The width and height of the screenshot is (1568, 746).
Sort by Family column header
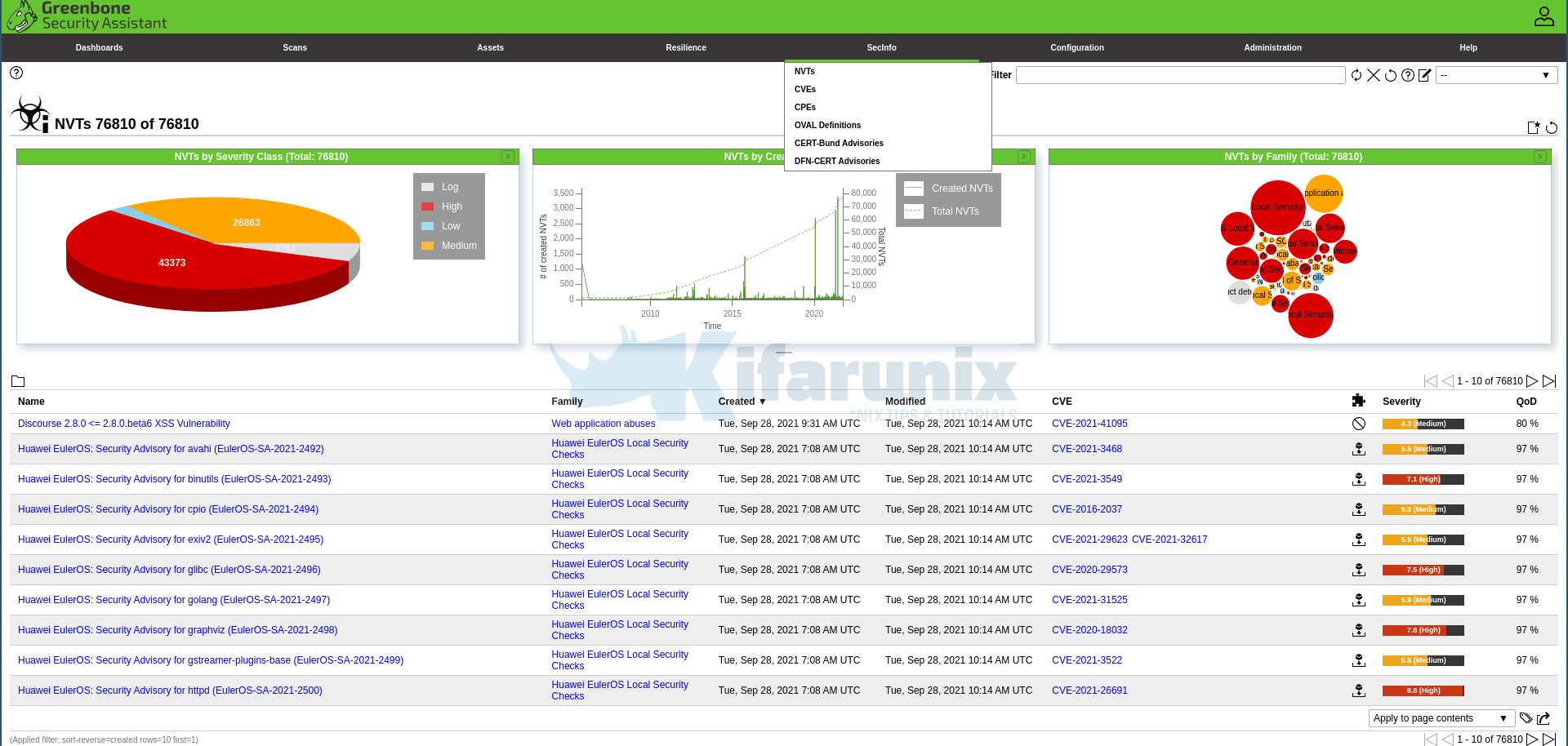pos(567,402)
